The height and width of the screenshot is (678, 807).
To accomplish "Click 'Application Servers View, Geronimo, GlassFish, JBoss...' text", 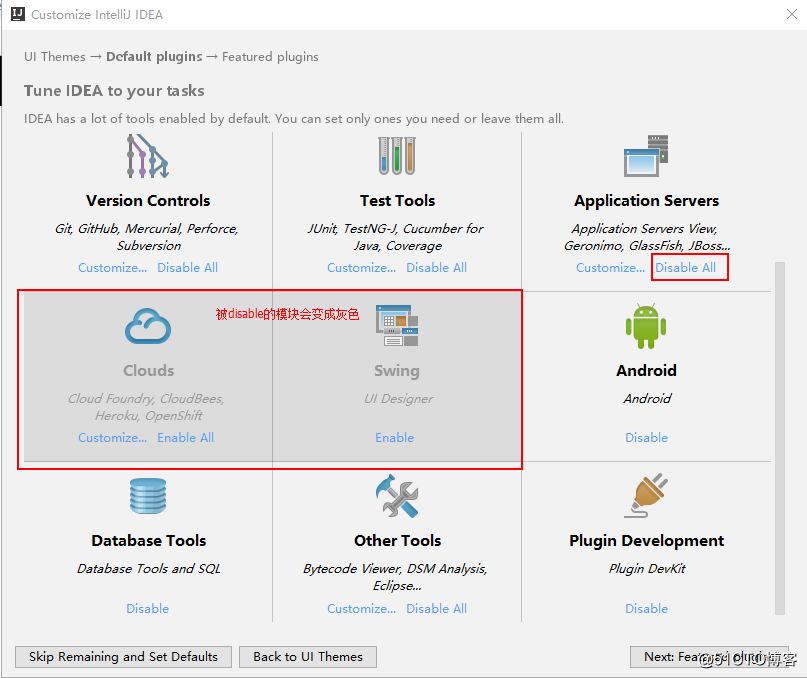I will coord(646,237).
